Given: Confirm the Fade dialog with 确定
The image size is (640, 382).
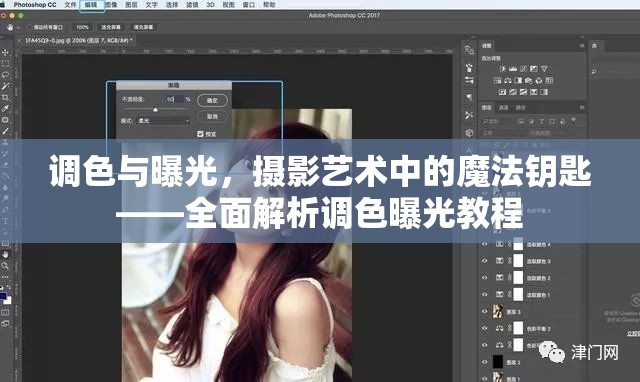Looking at the screenshot, I should pyautogui.click(x=212, y=100).
